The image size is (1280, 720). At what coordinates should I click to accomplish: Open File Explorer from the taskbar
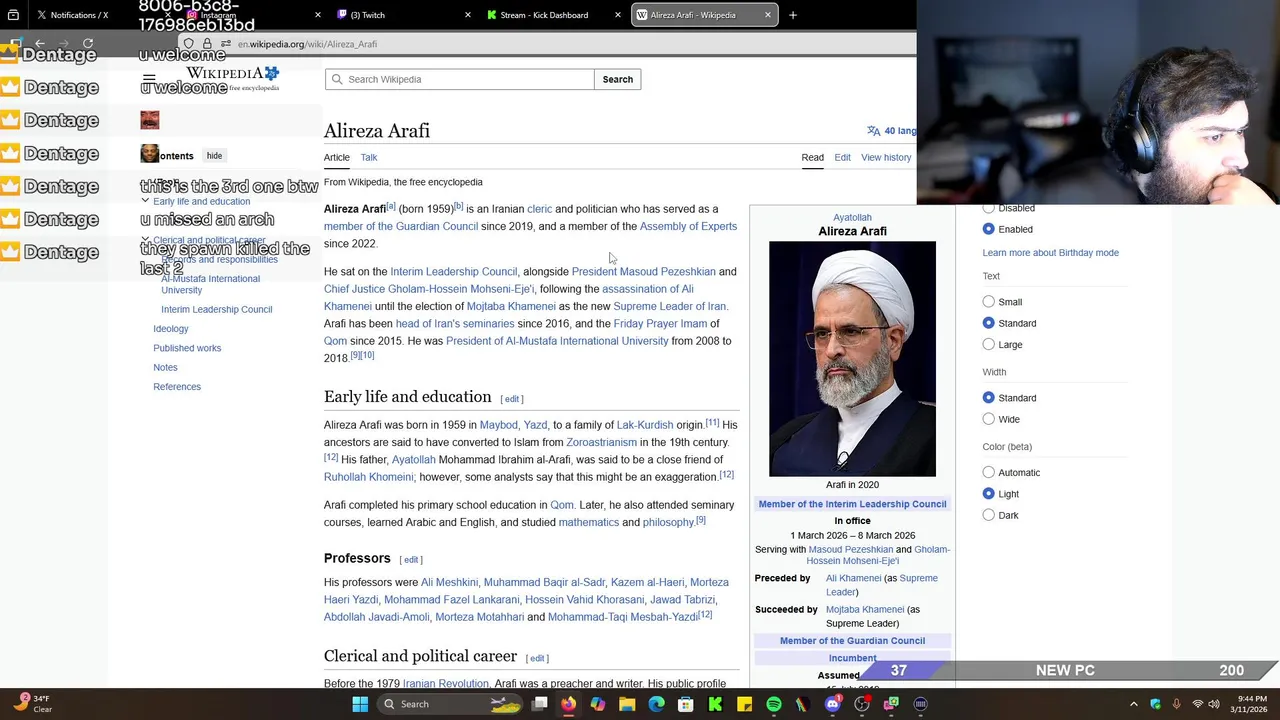coord(627,704)
